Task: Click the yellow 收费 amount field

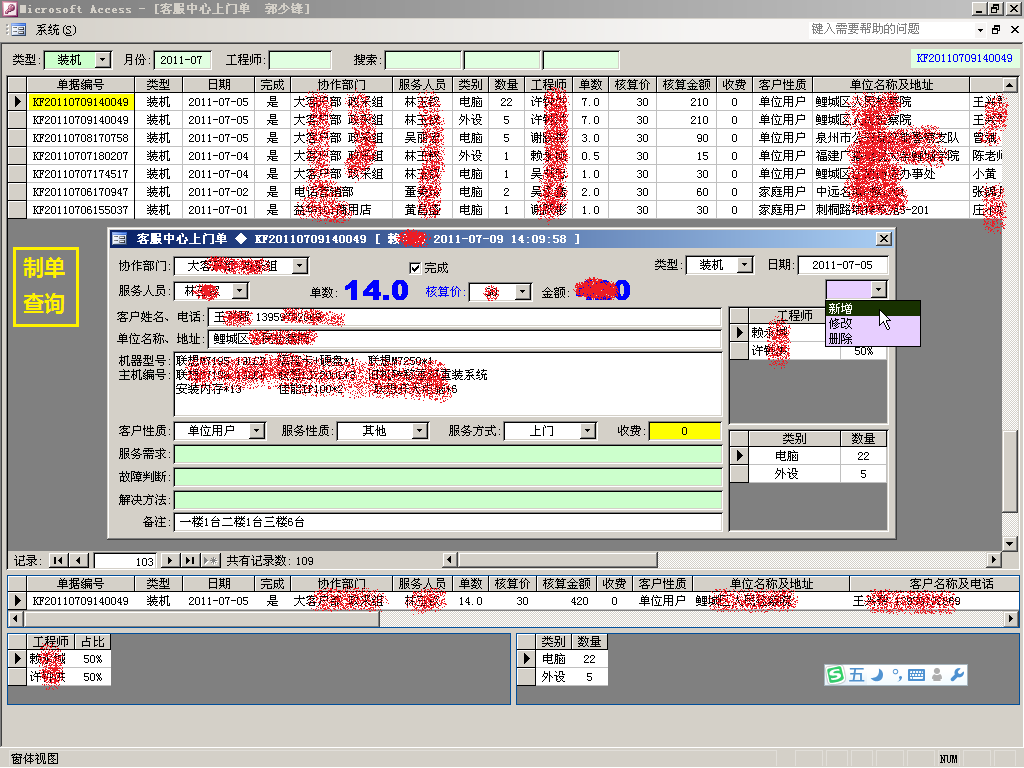Action: (x=684, y=431)
